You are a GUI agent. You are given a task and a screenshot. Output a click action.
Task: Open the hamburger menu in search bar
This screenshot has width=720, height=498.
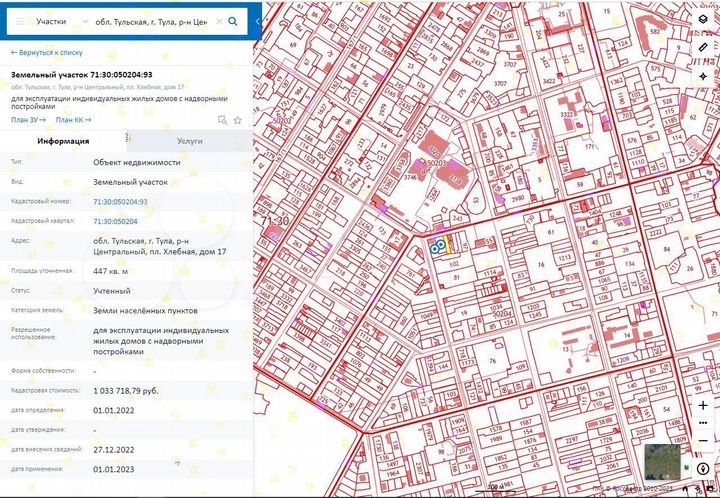click(x=20, y=20)
